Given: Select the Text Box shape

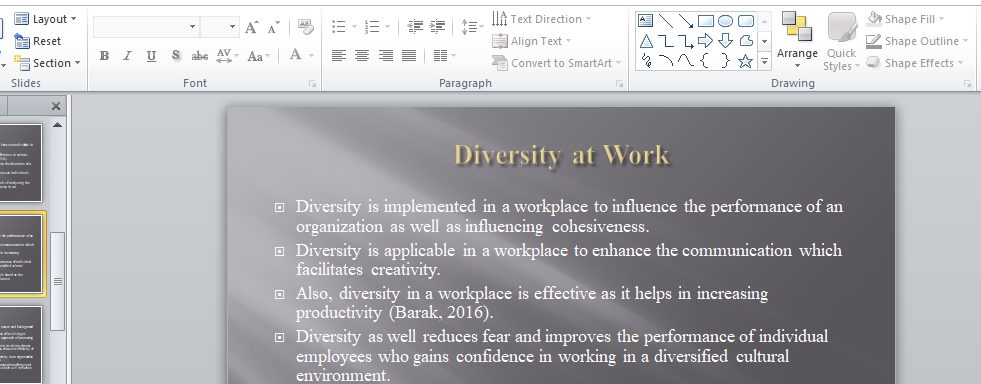Looking at the screenshot, I should 646,21.
